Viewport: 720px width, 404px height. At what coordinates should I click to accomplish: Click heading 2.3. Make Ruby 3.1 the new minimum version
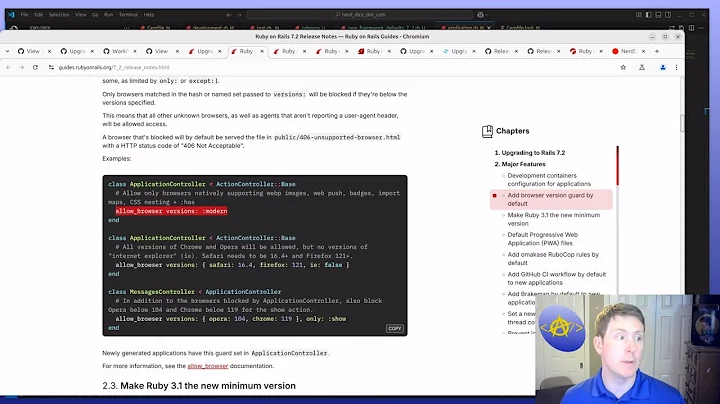[x=199, y=386]
